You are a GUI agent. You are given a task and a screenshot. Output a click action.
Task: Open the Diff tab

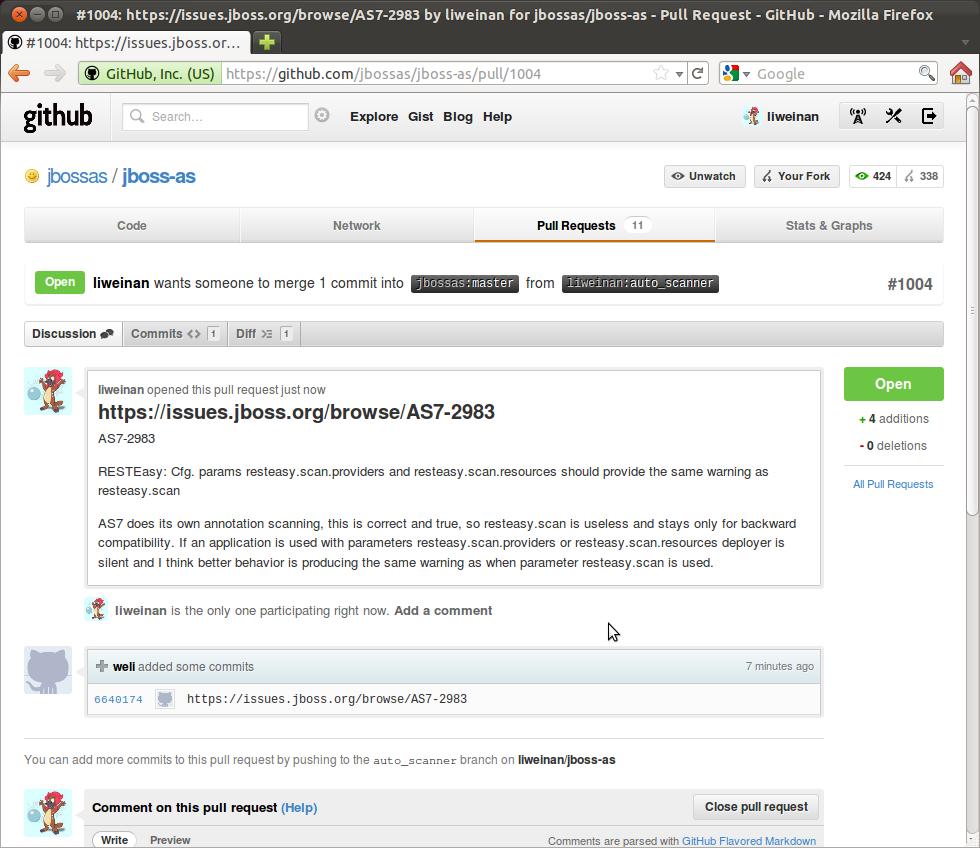coord(264,334)
